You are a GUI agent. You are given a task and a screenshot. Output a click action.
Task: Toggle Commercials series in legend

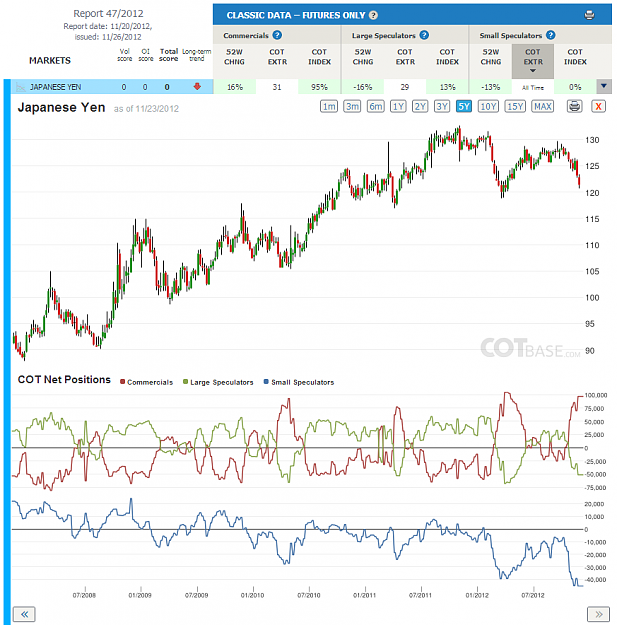coord(147,382)
